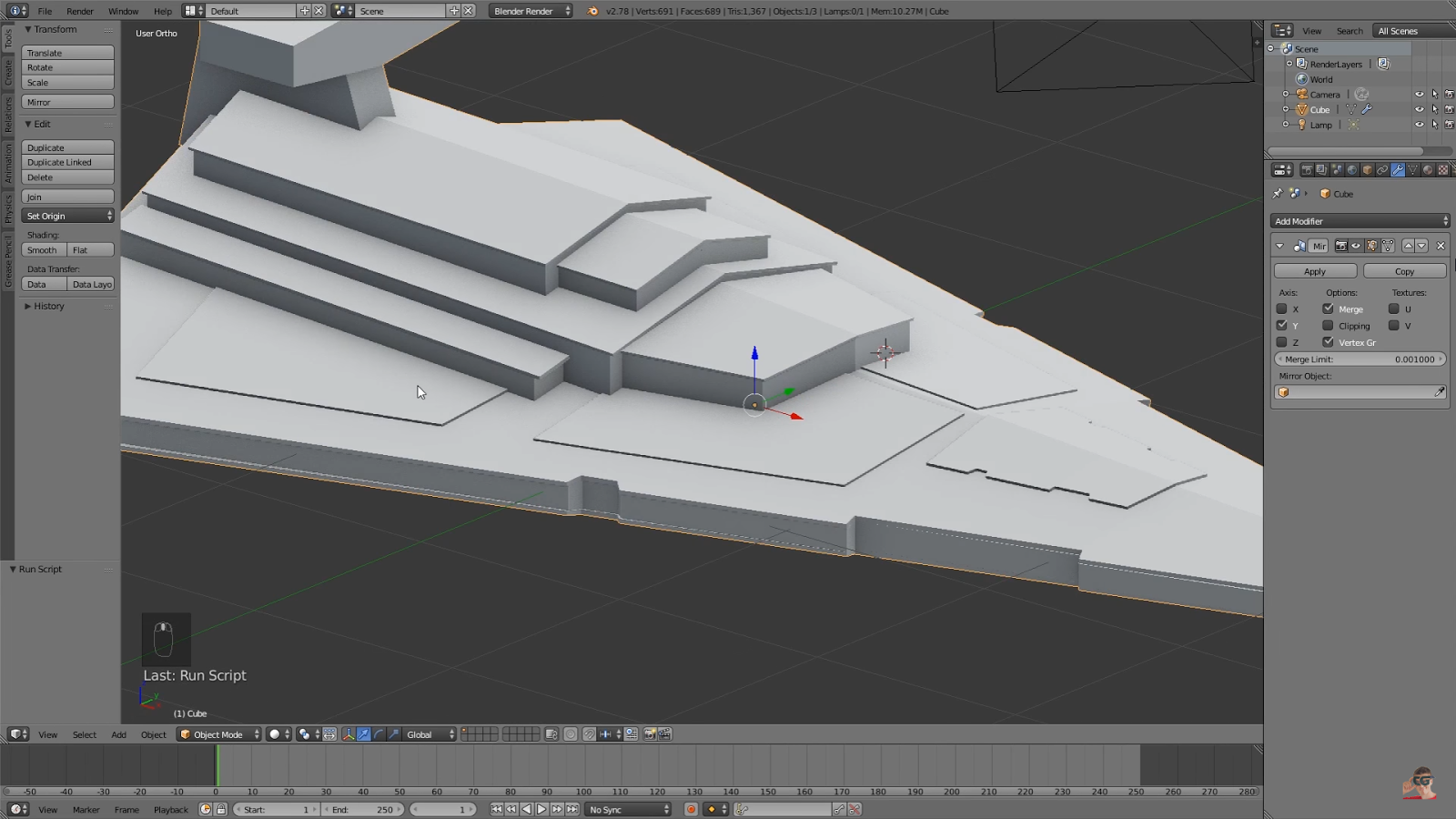Screen dimensions: 1456x819
Task: Toggle the Mirror Y axis checkbox
Action: (1282, 325)
